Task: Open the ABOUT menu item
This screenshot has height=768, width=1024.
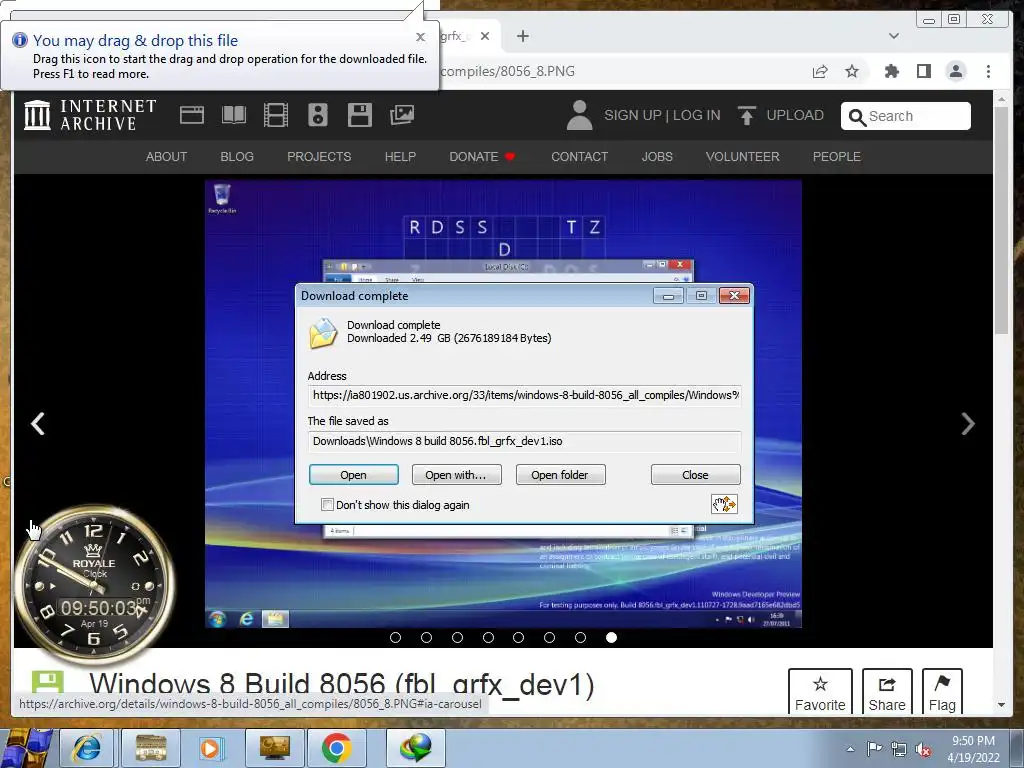Action: (x=167, y=157)
